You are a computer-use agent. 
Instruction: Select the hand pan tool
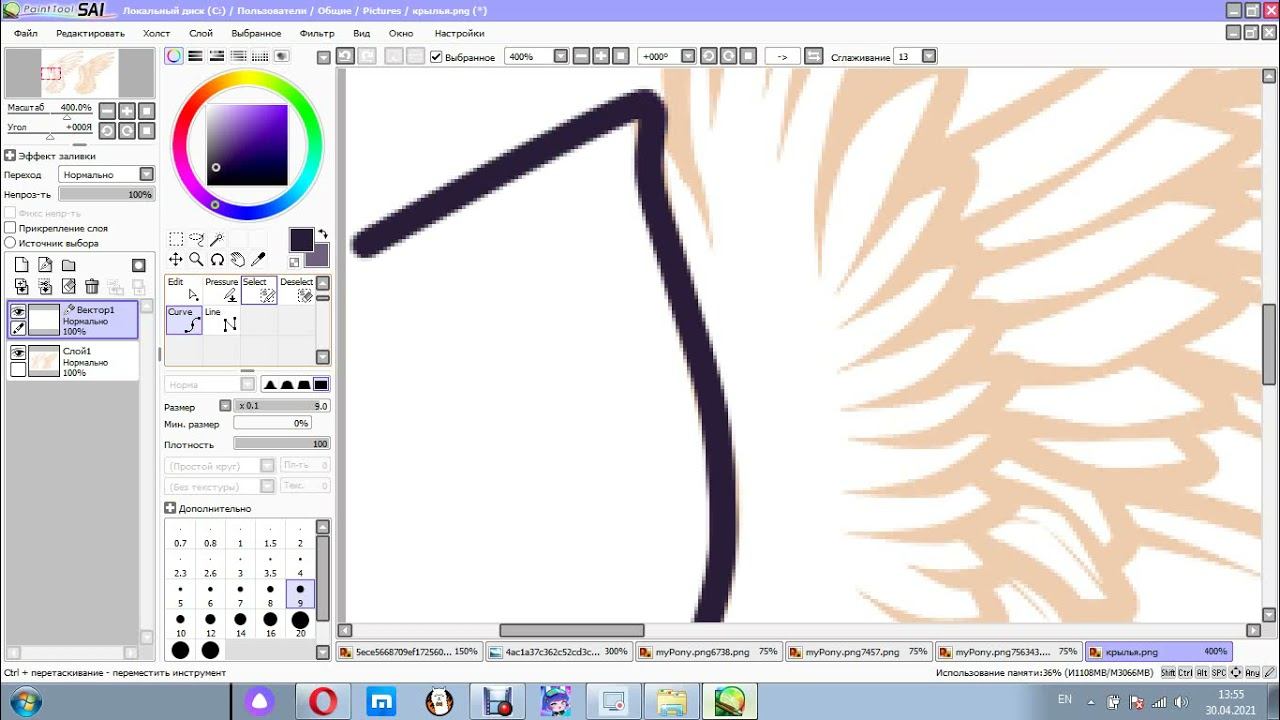tap(237, 259)
